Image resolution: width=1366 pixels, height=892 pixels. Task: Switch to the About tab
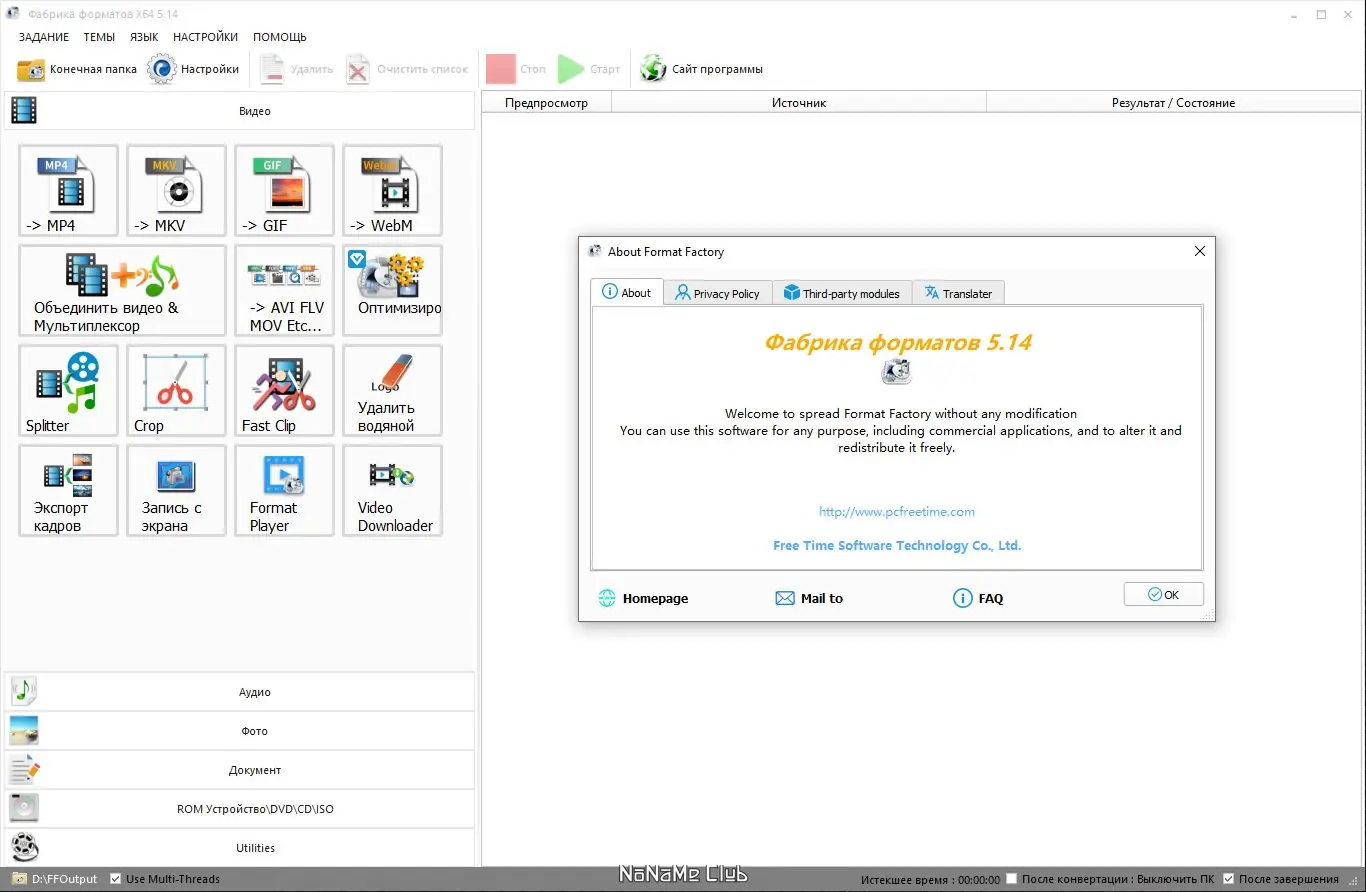tap(627, 292)
